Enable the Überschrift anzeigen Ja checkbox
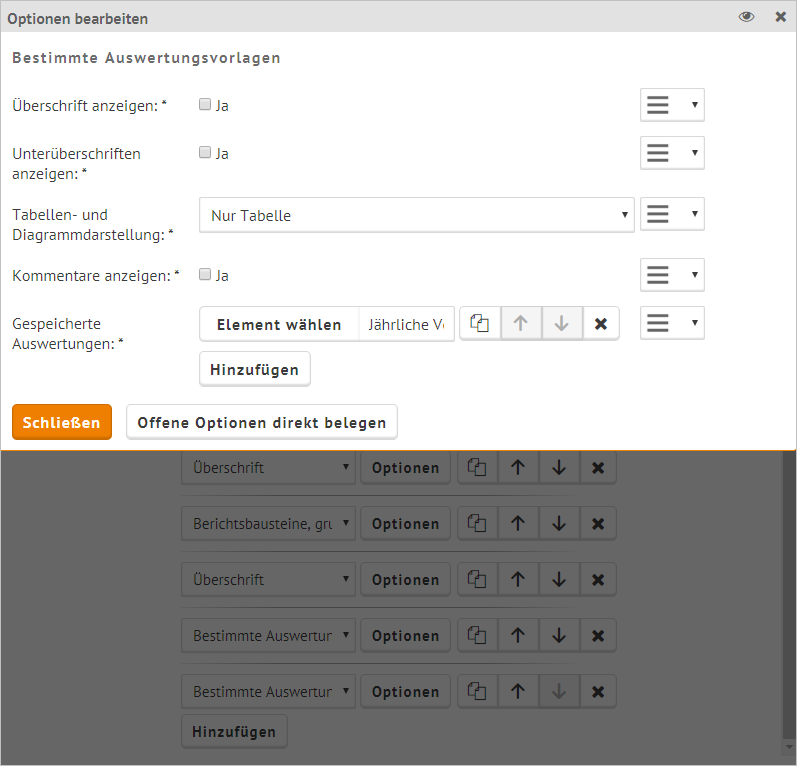Viewport: 797px width, 766px height. click(x=205, y=104)
